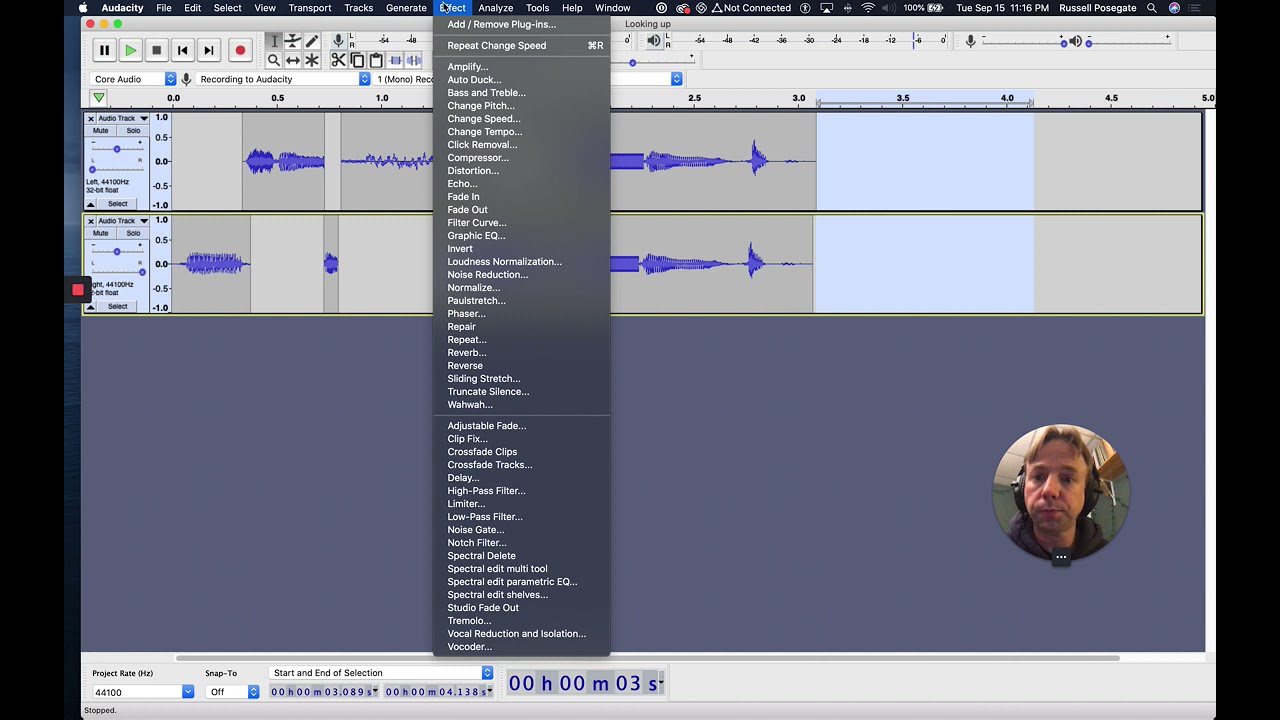Choose Normalize... effect

pyautogui.click(x=473, y=288)
